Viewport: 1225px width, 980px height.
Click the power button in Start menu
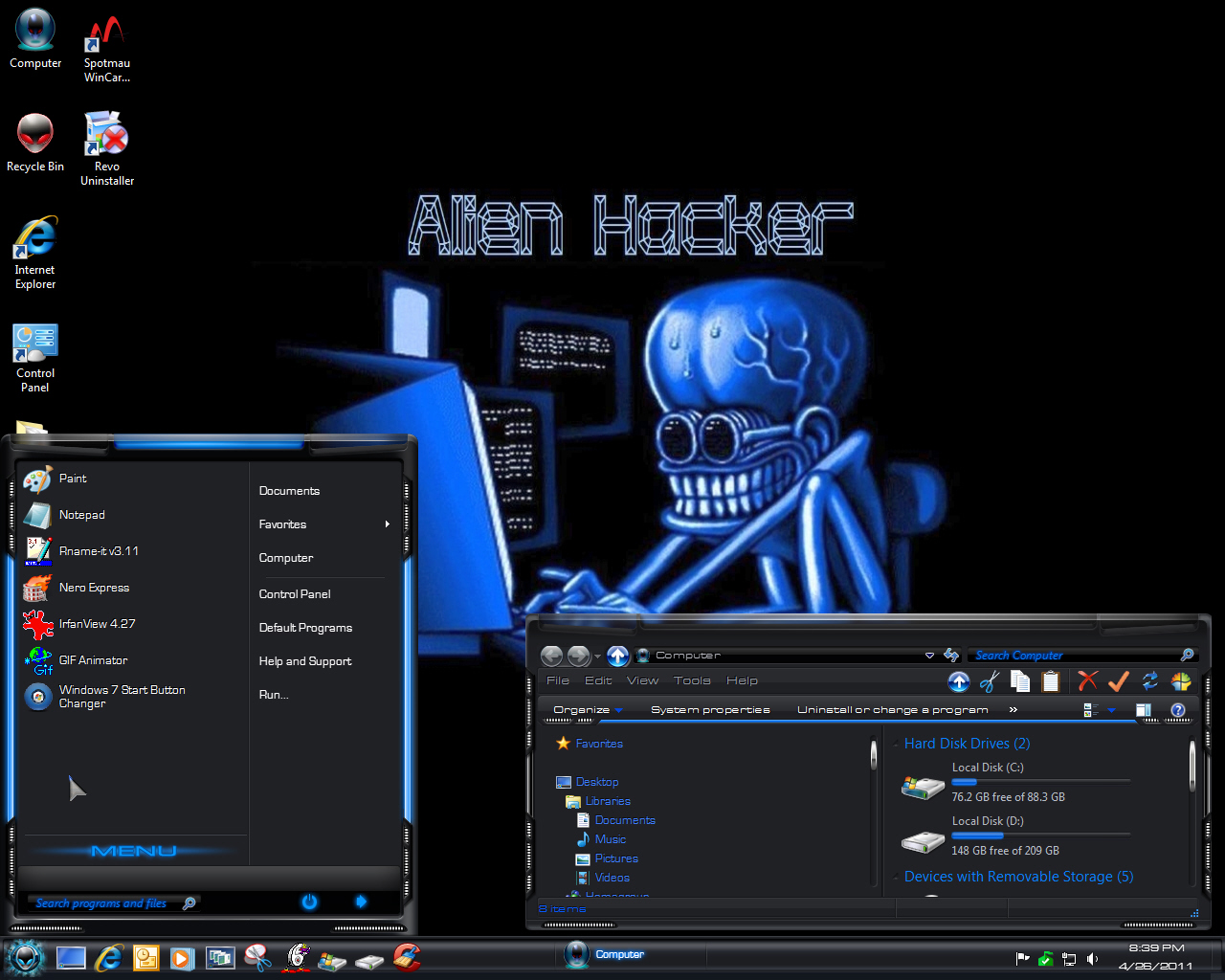tap(309, 902)
